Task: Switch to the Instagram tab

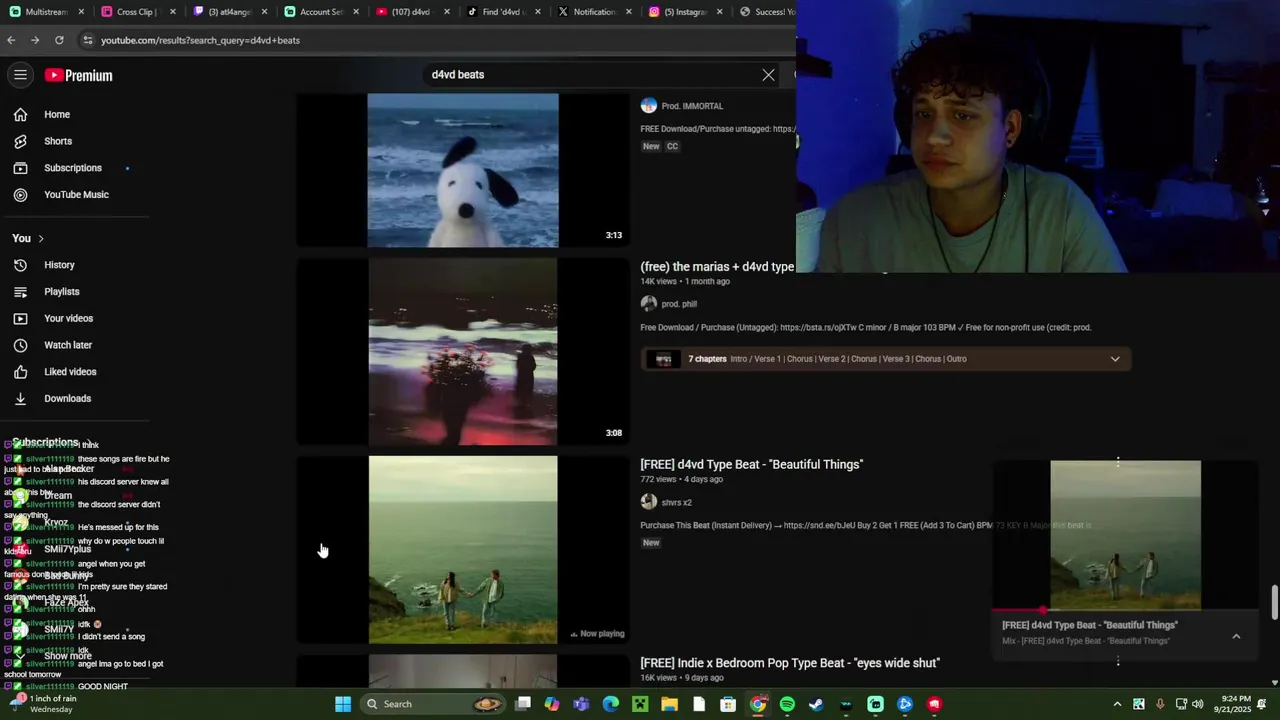Action: tap(686, 12)
